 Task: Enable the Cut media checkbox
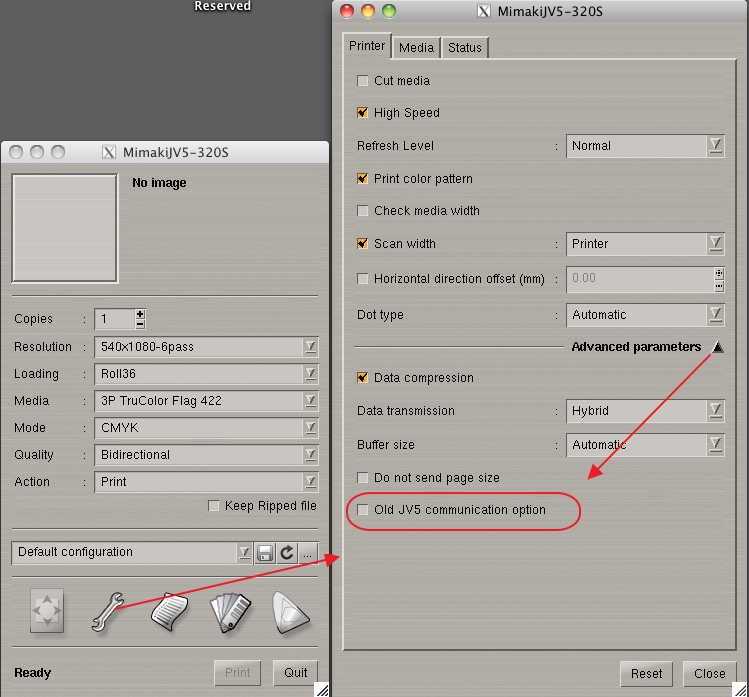click(363, 81)
